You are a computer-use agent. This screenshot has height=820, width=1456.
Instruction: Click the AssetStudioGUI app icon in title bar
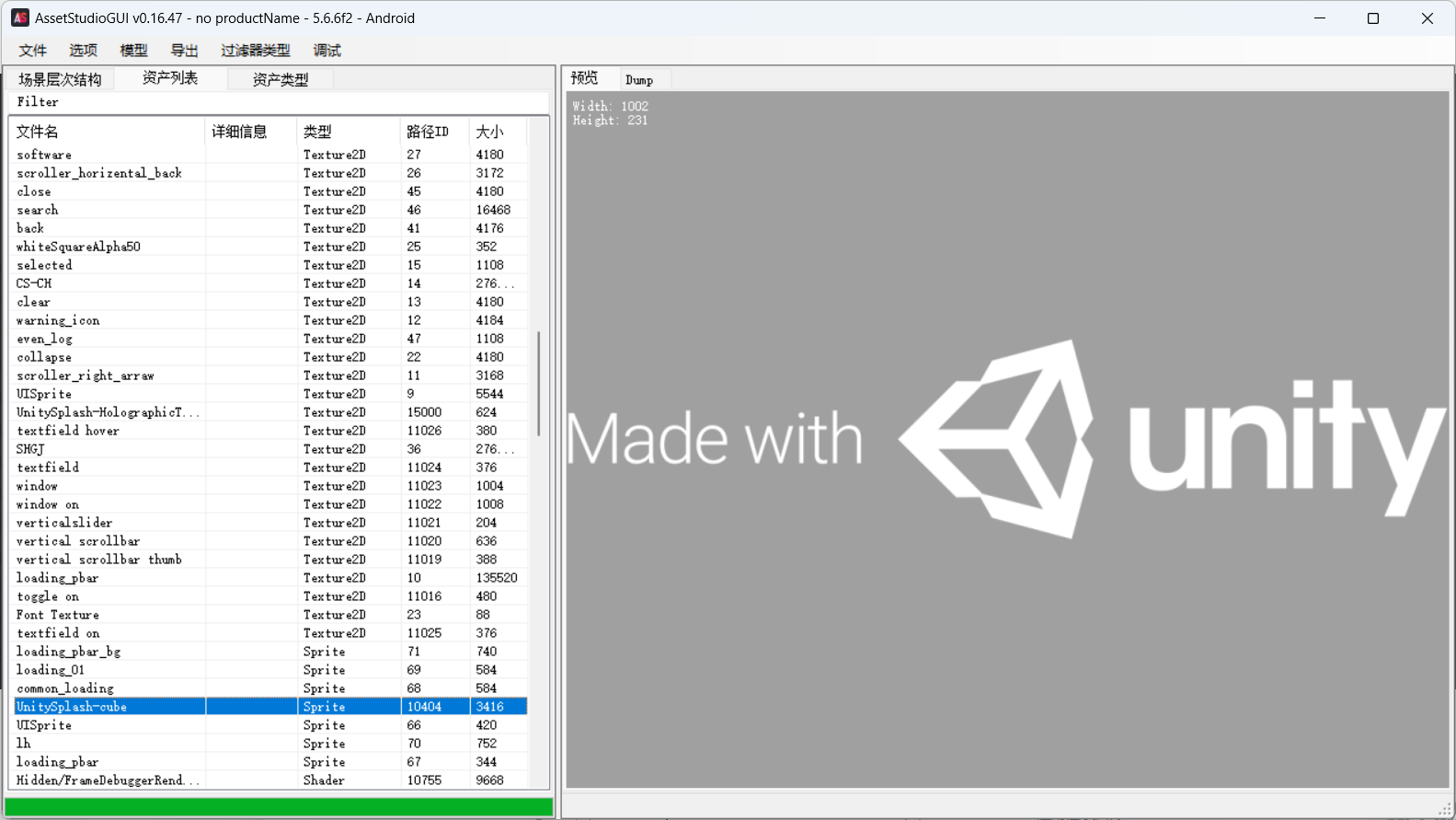coord(19,17)
